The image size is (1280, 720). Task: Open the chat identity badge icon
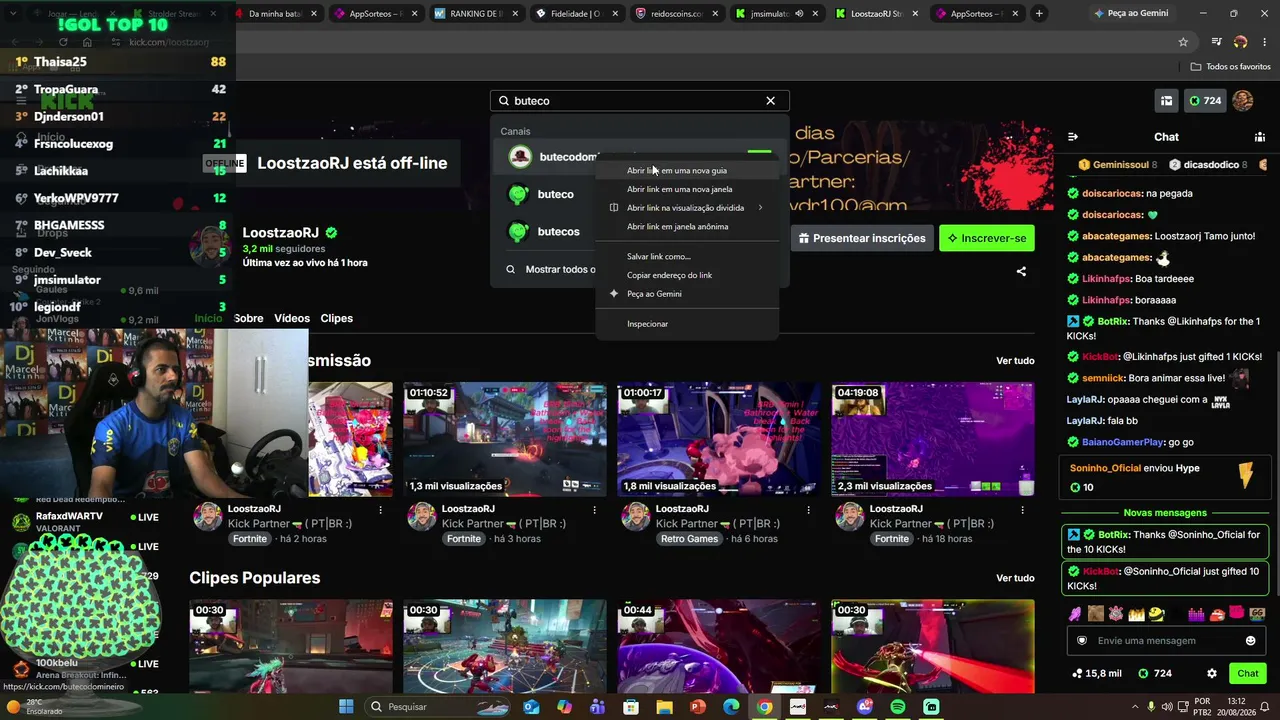click(x=1081, y=641)
